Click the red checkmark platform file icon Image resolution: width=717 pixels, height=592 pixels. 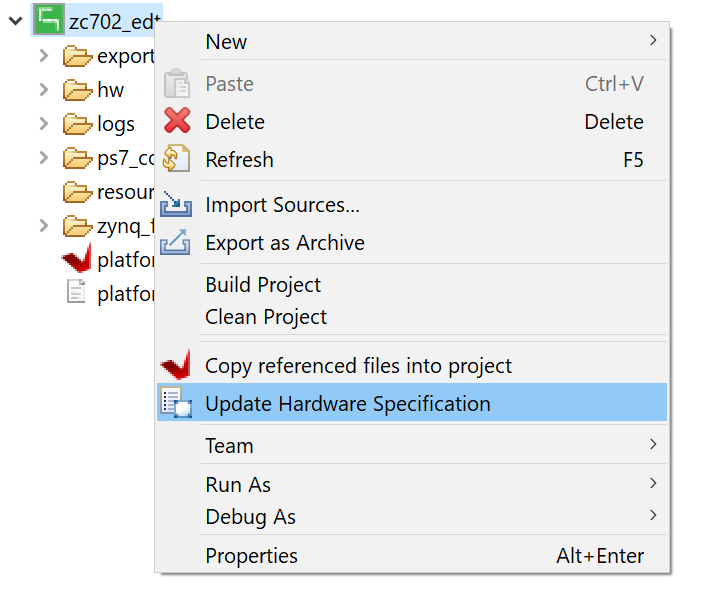pos(77,258)
